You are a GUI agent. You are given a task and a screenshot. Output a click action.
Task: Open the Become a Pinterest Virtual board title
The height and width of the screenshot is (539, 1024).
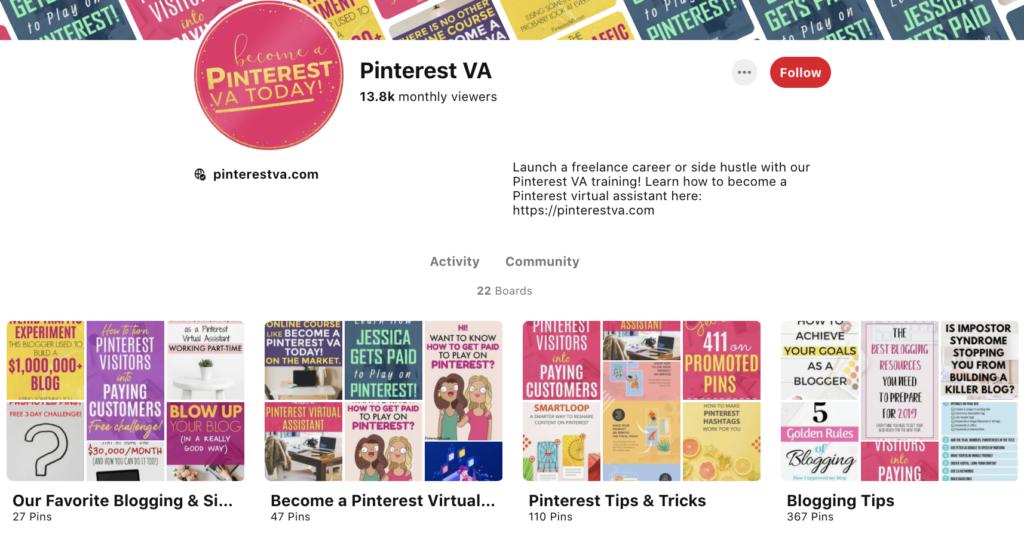point(383,500)
